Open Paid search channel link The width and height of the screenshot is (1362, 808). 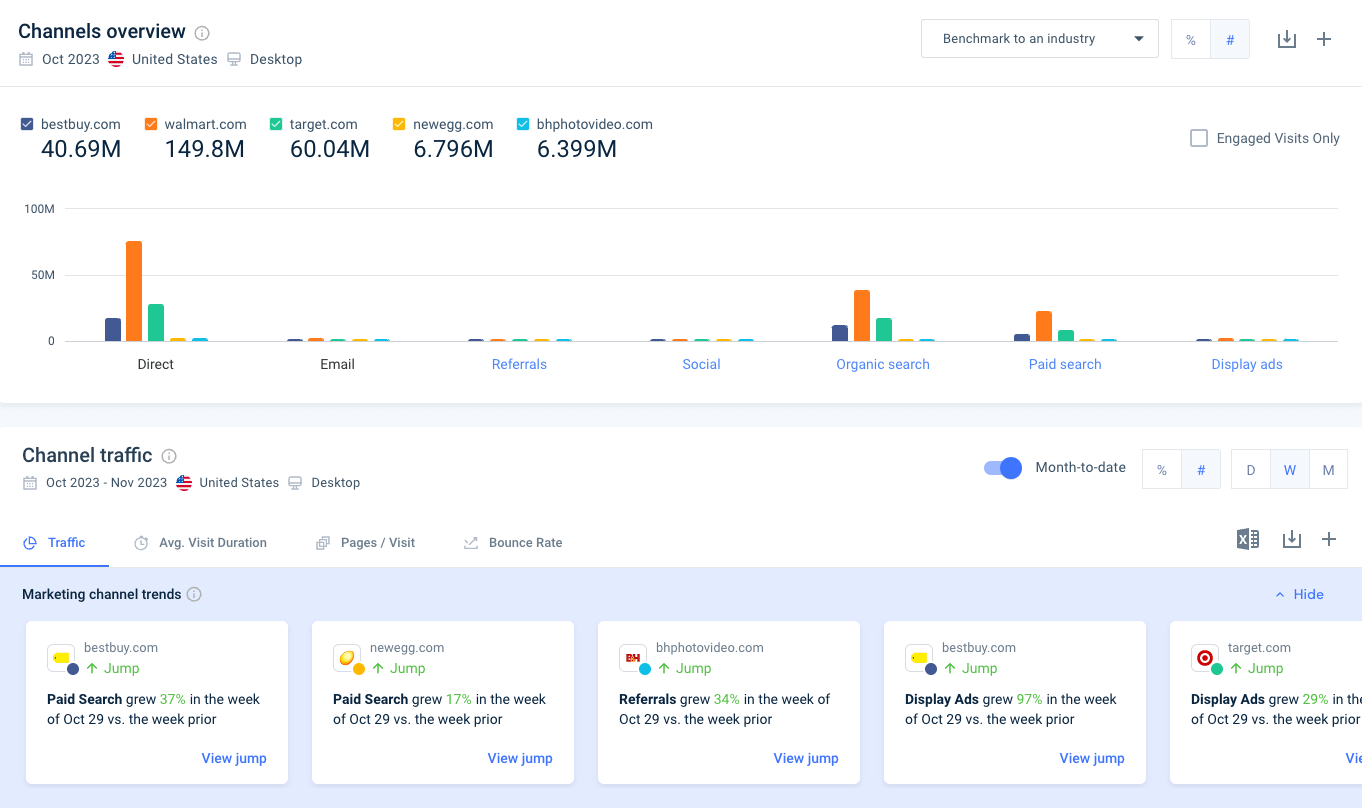point(1065,364)
